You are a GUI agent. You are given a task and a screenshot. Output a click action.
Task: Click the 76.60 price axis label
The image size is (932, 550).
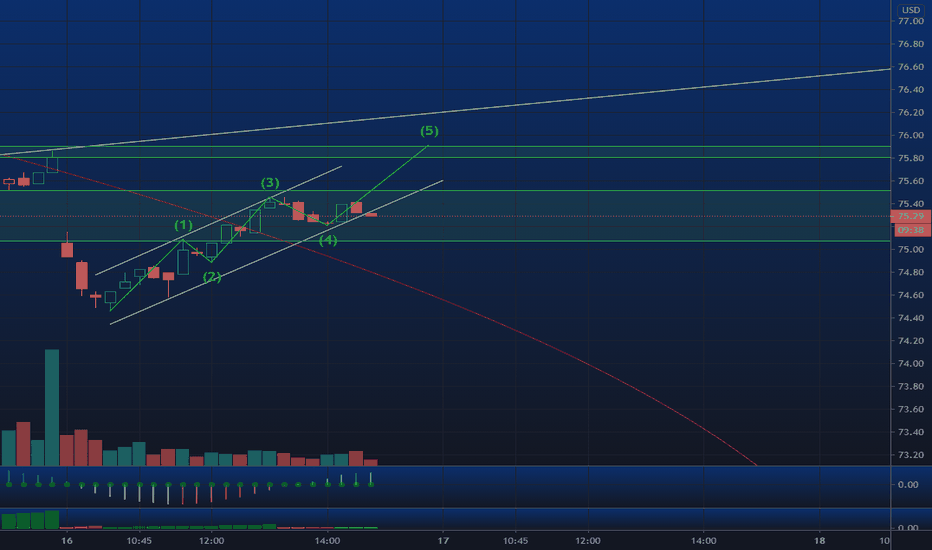(911, 67)
